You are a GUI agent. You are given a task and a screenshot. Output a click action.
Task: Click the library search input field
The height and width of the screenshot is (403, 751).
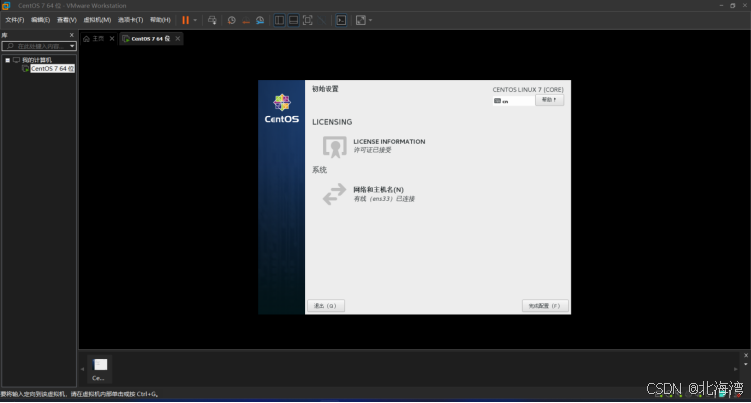(37, 46)
